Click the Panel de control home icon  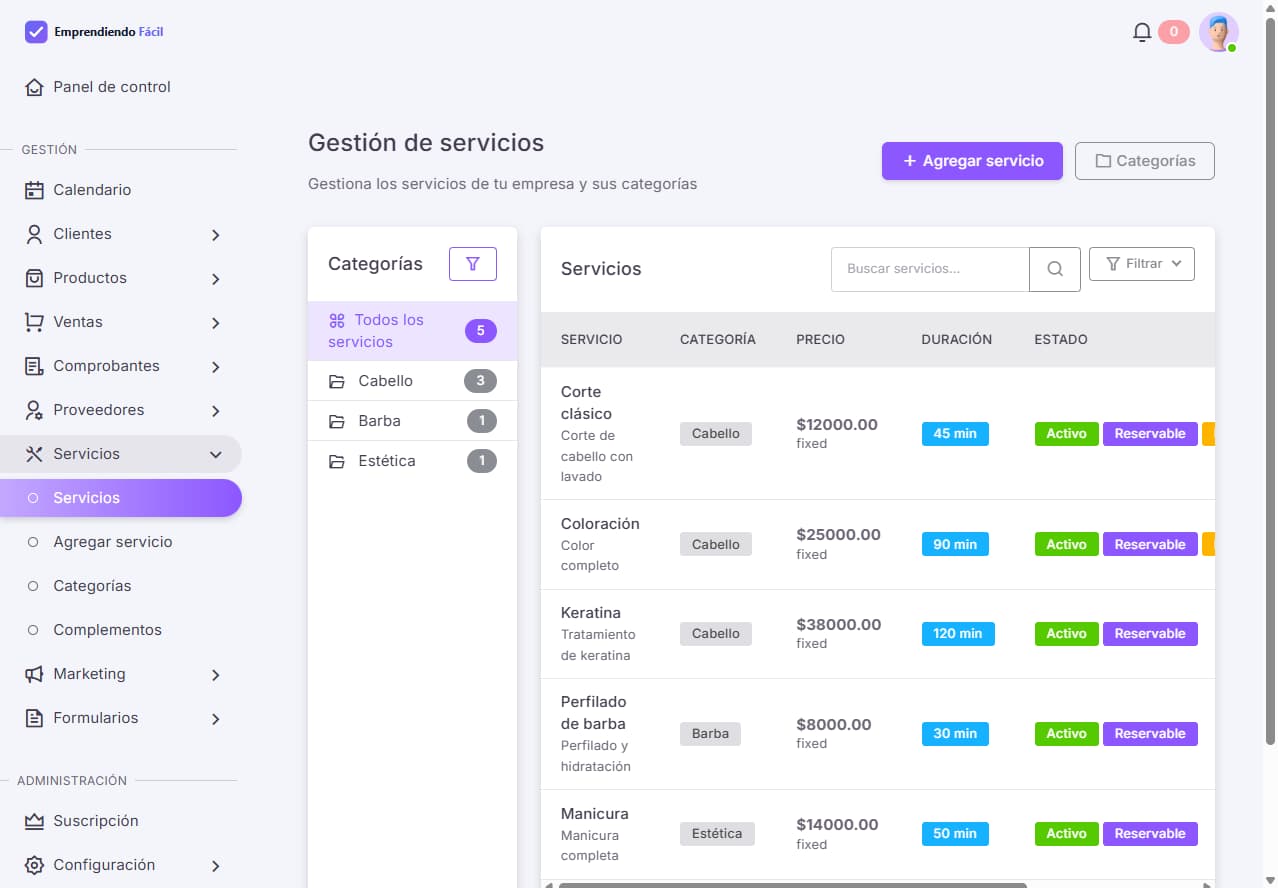(x=35, y=87)
